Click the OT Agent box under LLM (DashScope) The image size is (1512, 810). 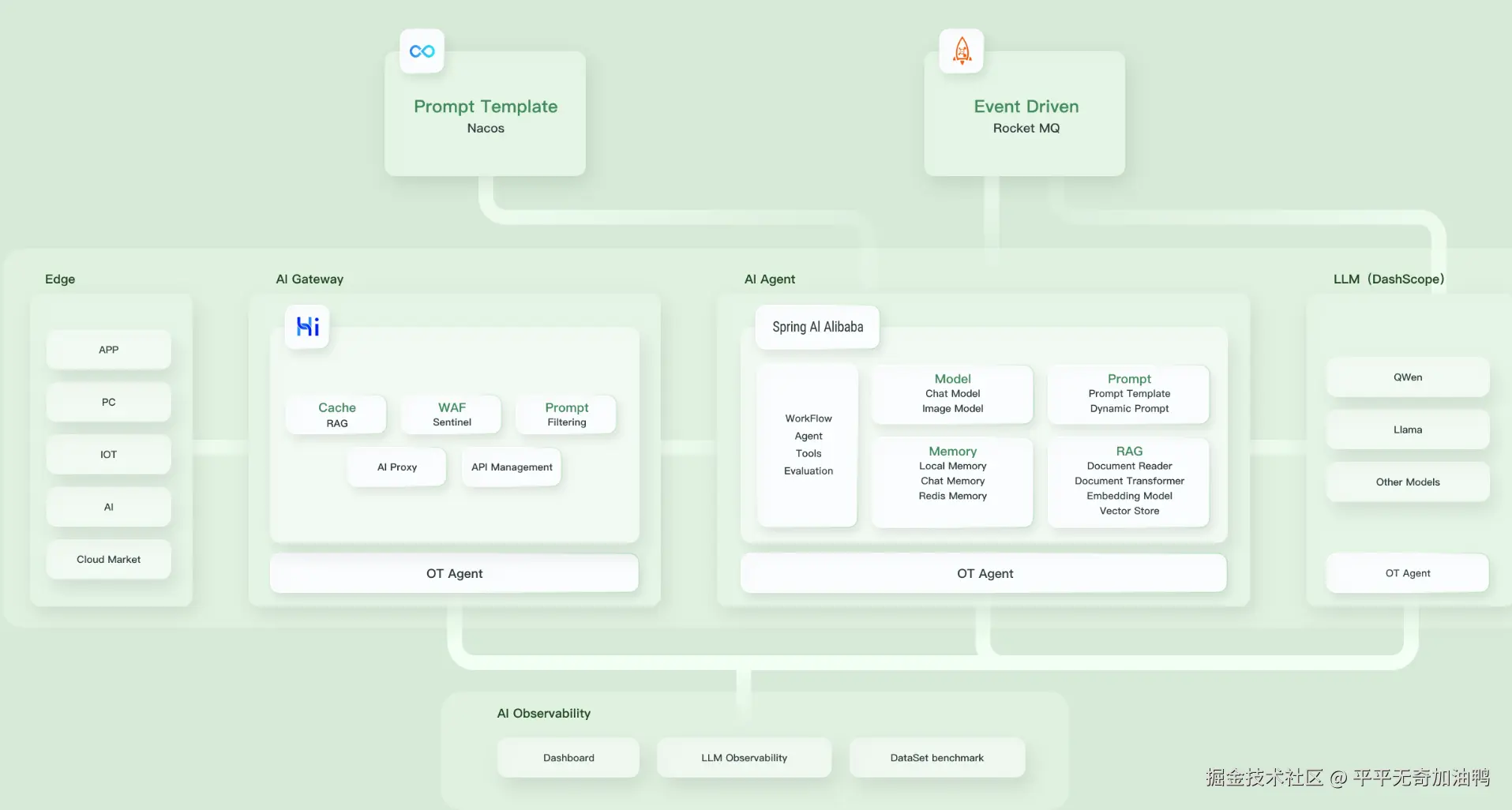[1408, 573]
